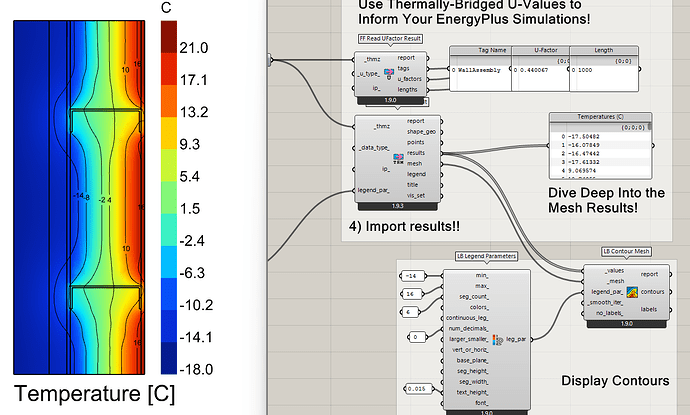The height and width of the screenshot is (415, 690).
Task: Click the FF Read UFactor Result component icon
Action: (x=387, y=76)
